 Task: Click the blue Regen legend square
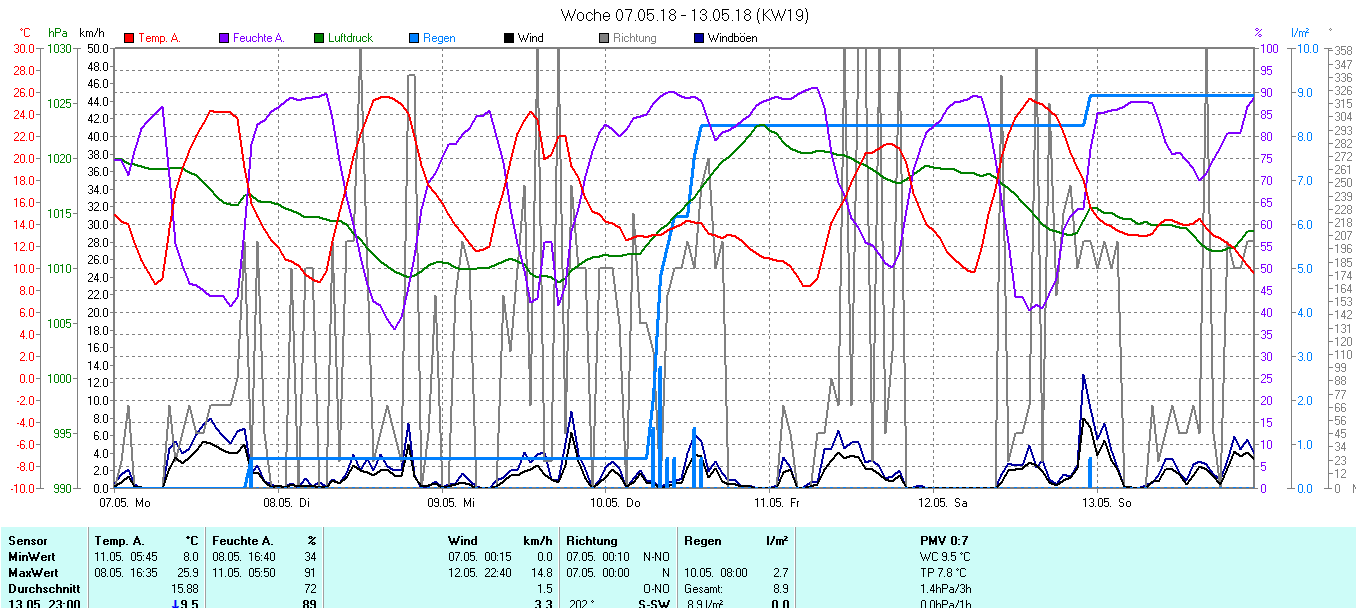[414, 38]
